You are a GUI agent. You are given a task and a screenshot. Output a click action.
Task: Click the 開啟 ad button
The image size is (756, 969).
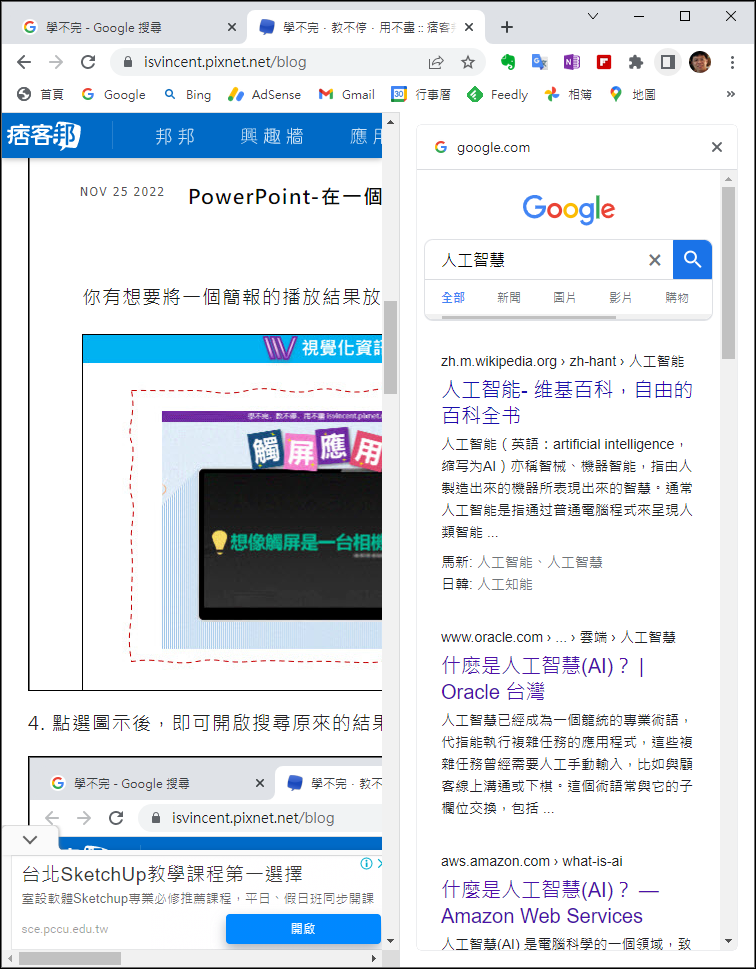coord(303,929)
